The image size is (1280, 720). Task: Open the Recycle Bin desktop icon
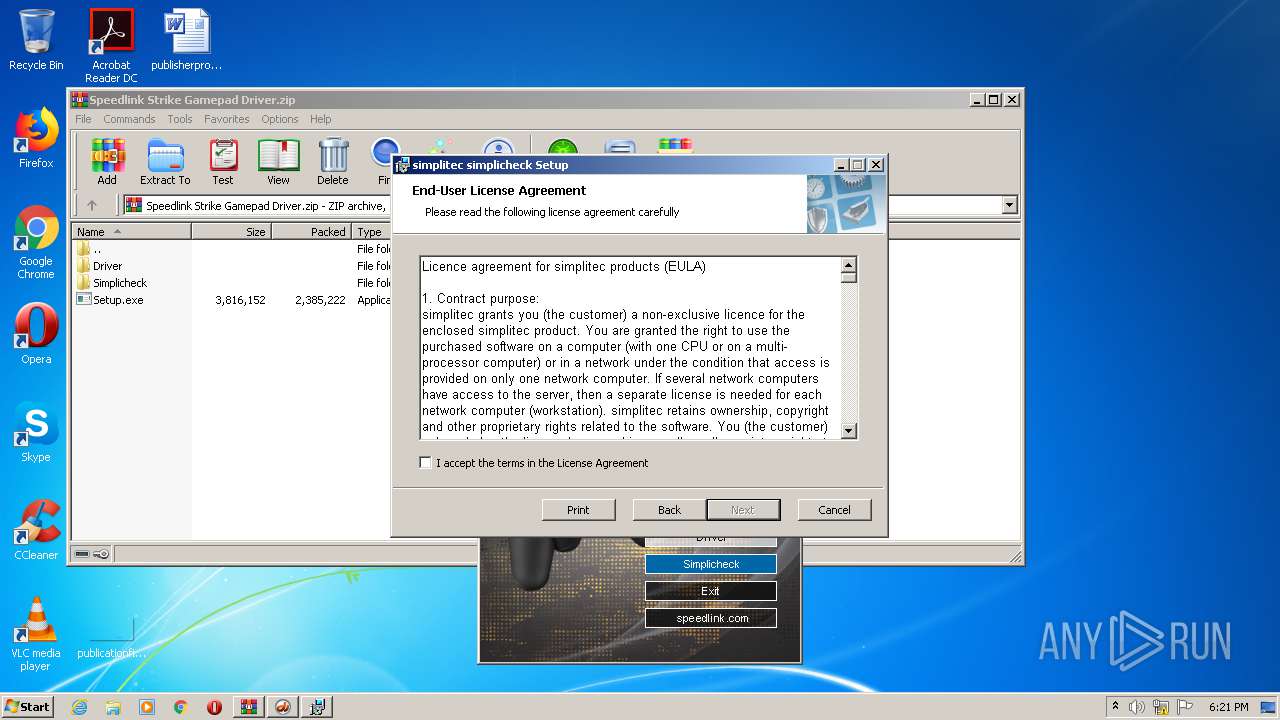[36, 40]
